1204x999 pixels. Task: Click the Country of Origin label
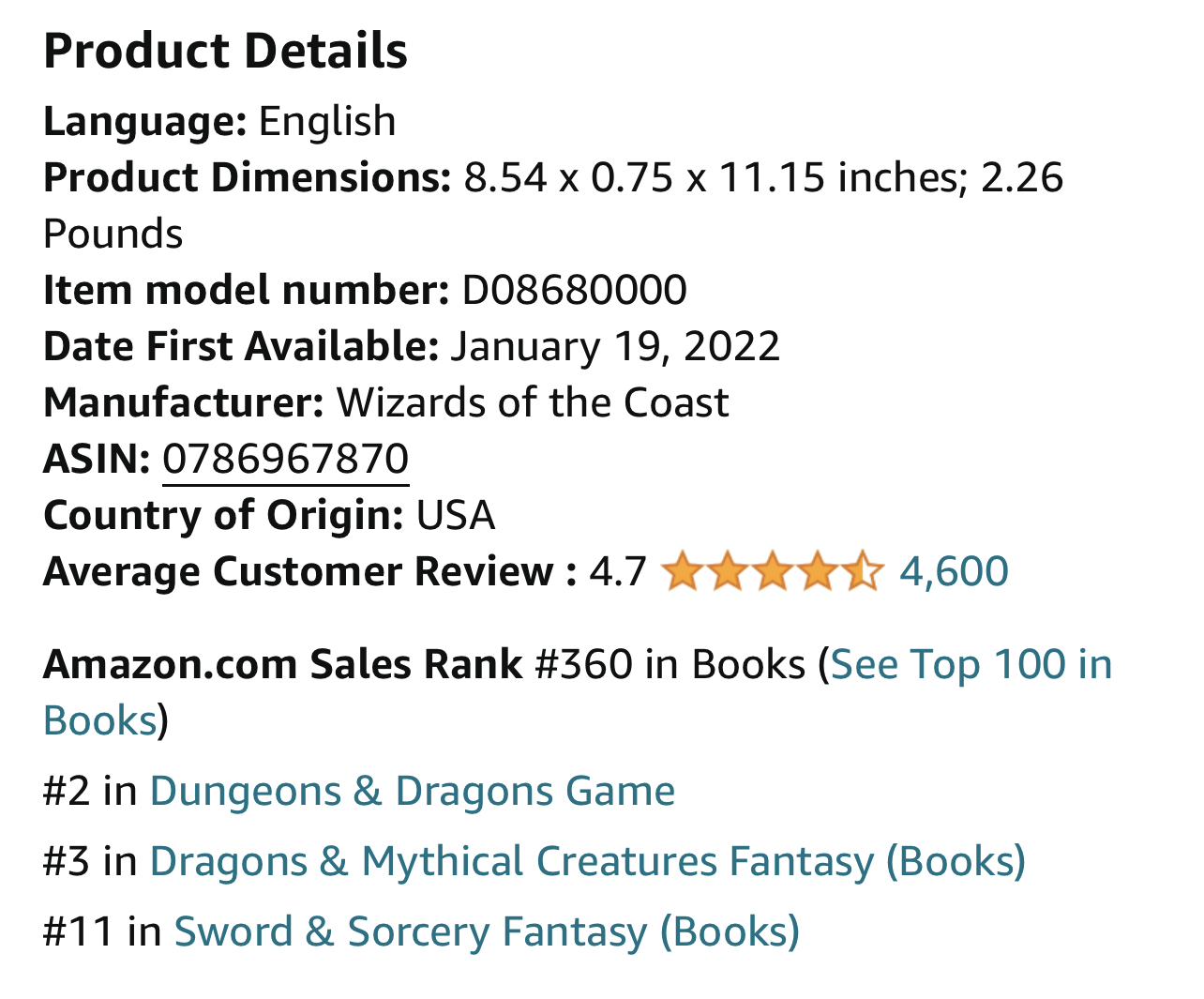click(223, 516)
